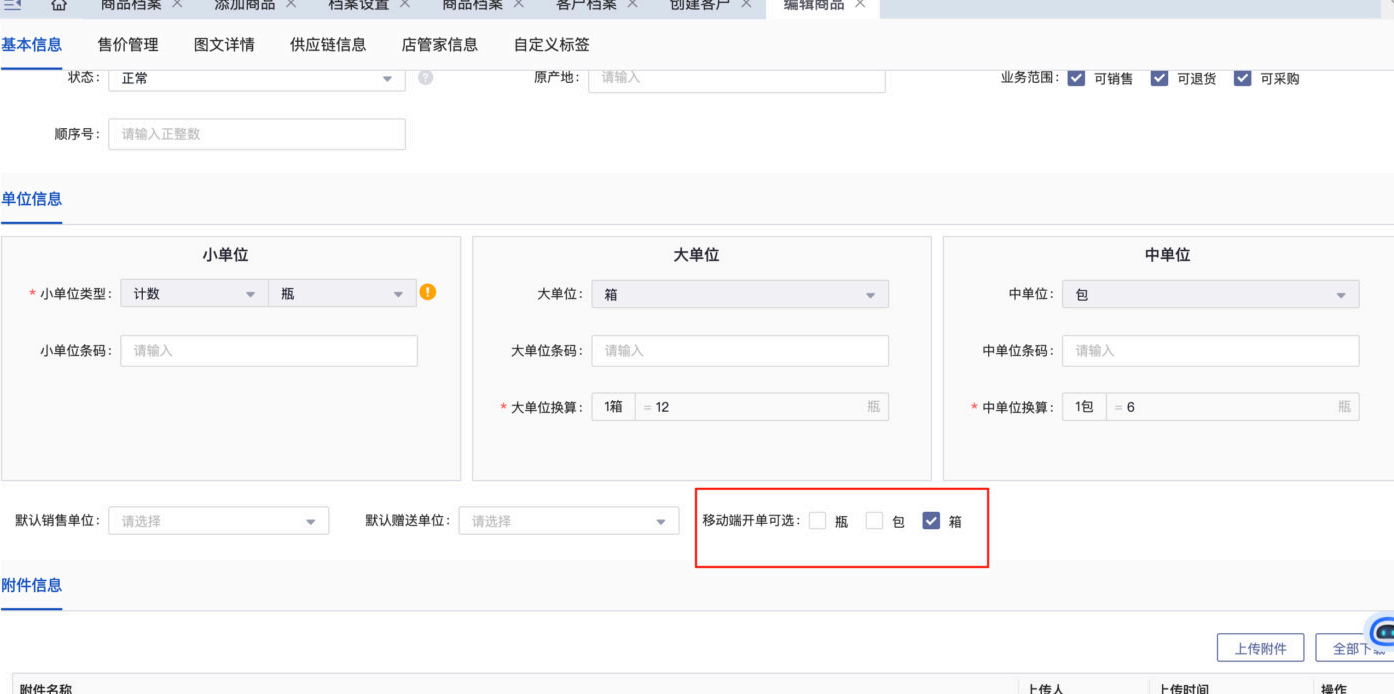Click the help icon next to 状态

pos(425,78)
